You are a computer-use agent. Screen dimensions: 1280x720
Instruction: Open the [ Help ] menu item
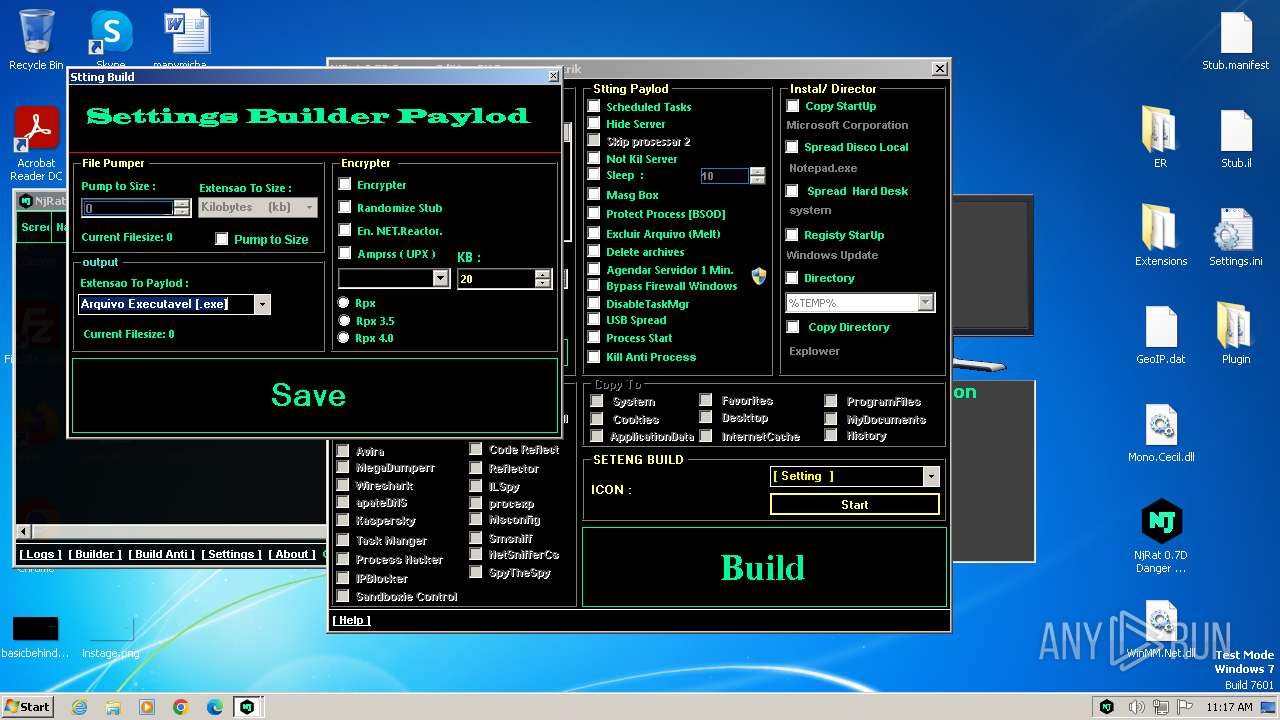pos(351,620)
